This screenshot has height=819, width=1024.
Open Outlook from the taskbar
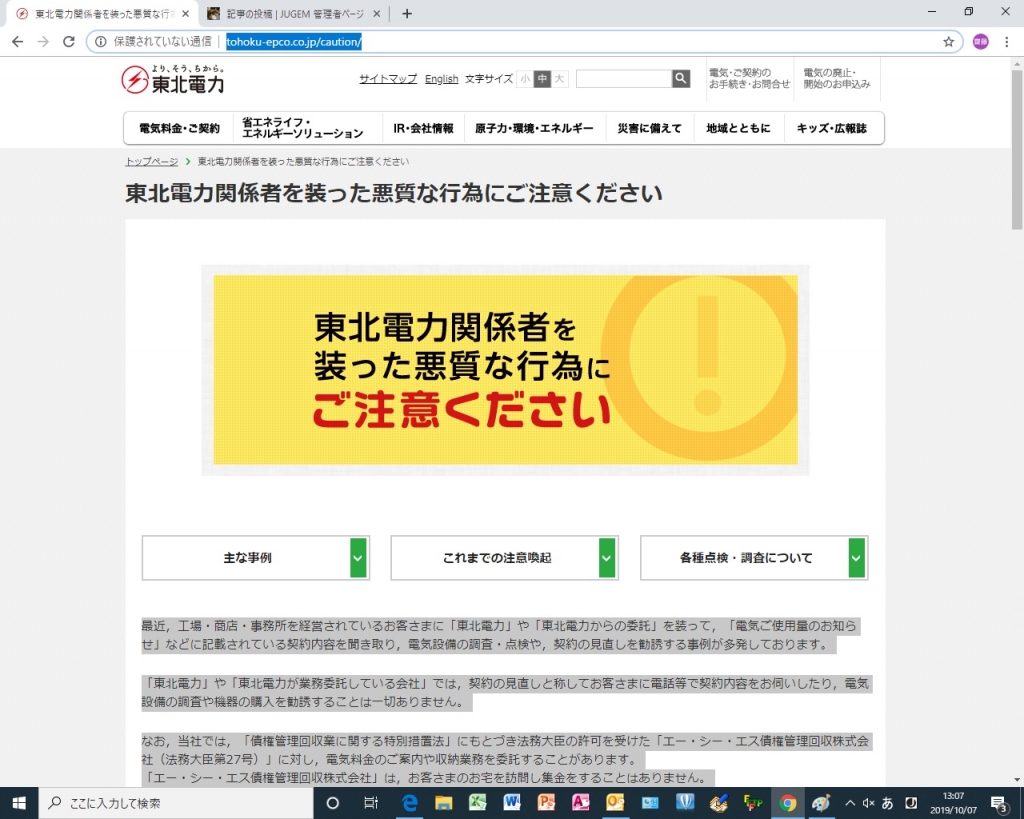pos(615,803)
